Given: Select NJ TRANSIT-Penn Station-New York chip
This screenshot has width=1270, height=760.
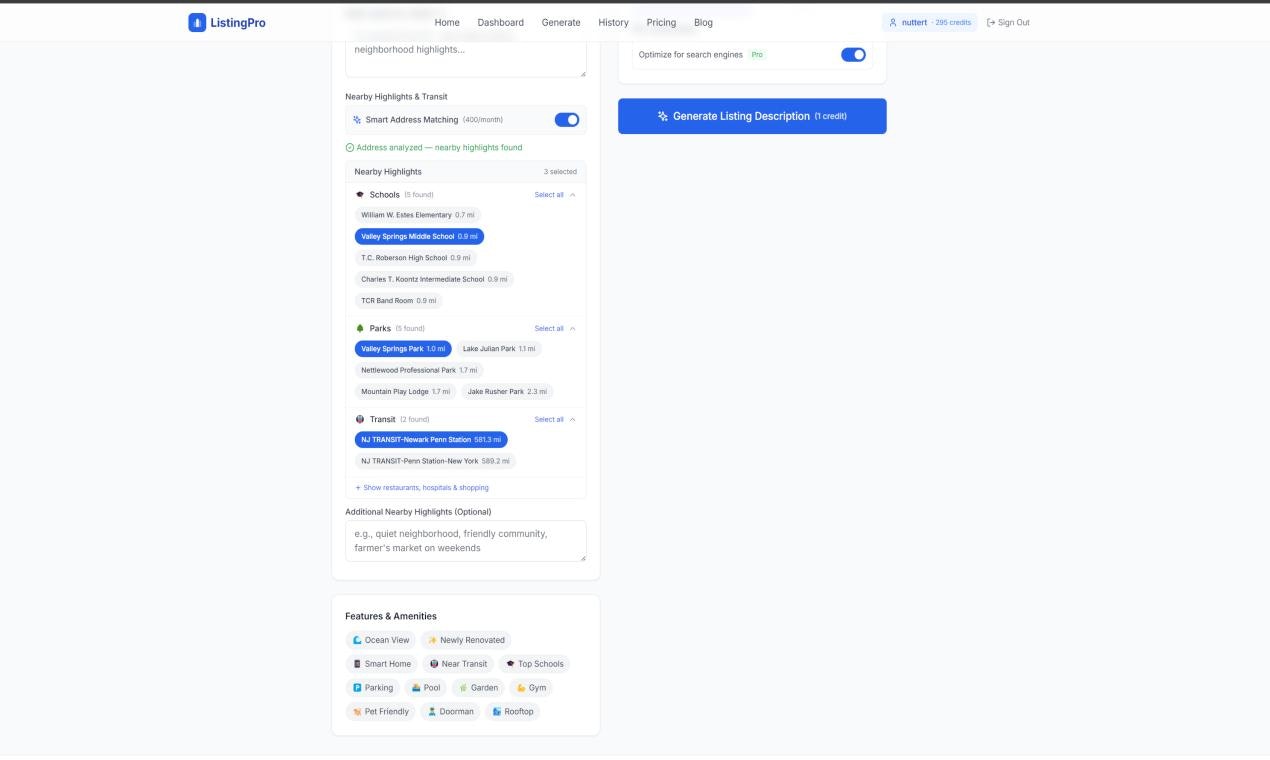Looking at the screenshot, I should [x=436, y=462].
